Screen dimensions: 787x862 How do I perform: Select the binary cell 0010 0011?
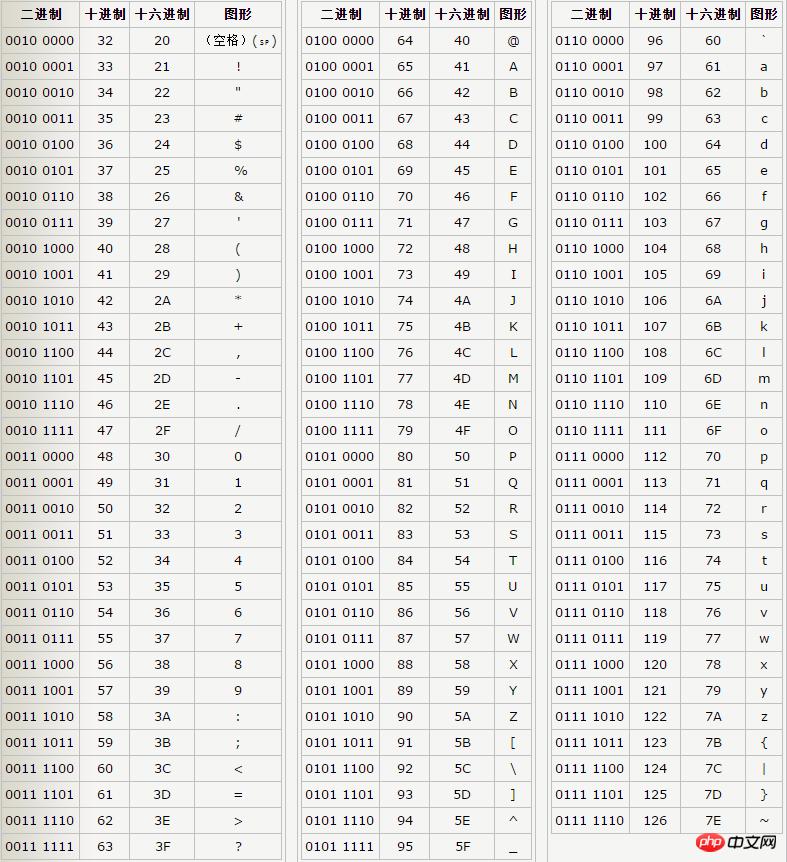coord(40,118)
